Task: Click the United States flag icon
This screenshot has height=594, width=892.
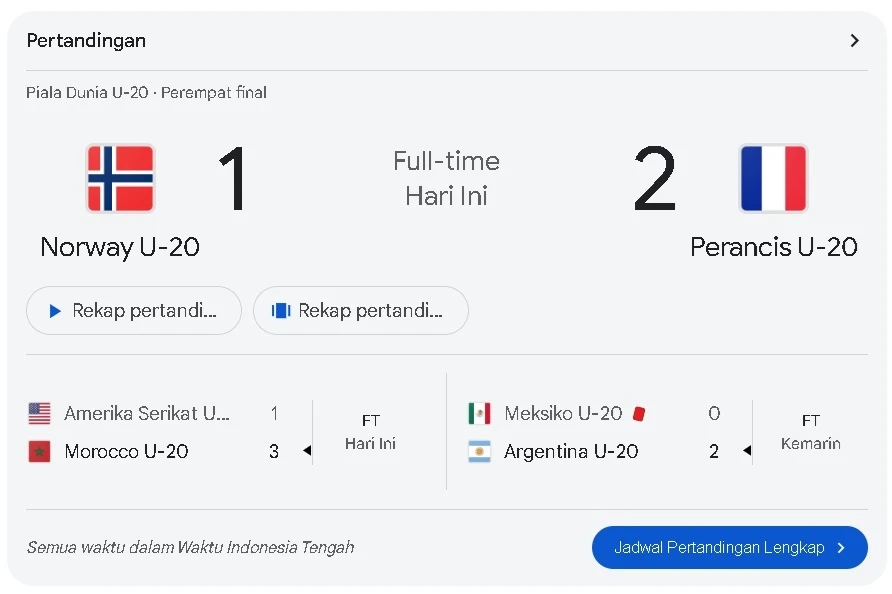Action: 39,413
